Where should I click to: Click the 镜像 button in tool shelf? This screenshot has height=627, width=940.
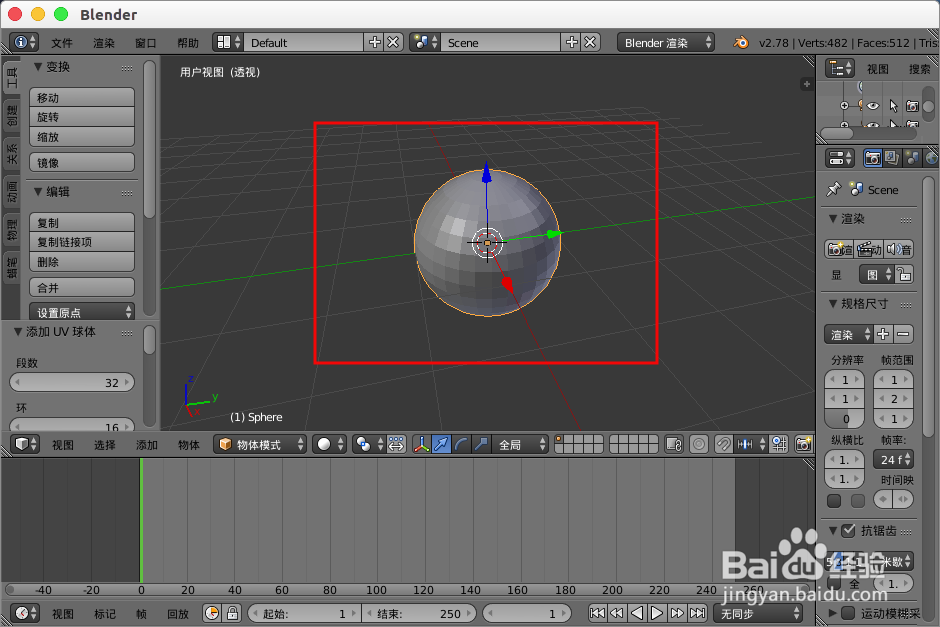coord(81,162)
